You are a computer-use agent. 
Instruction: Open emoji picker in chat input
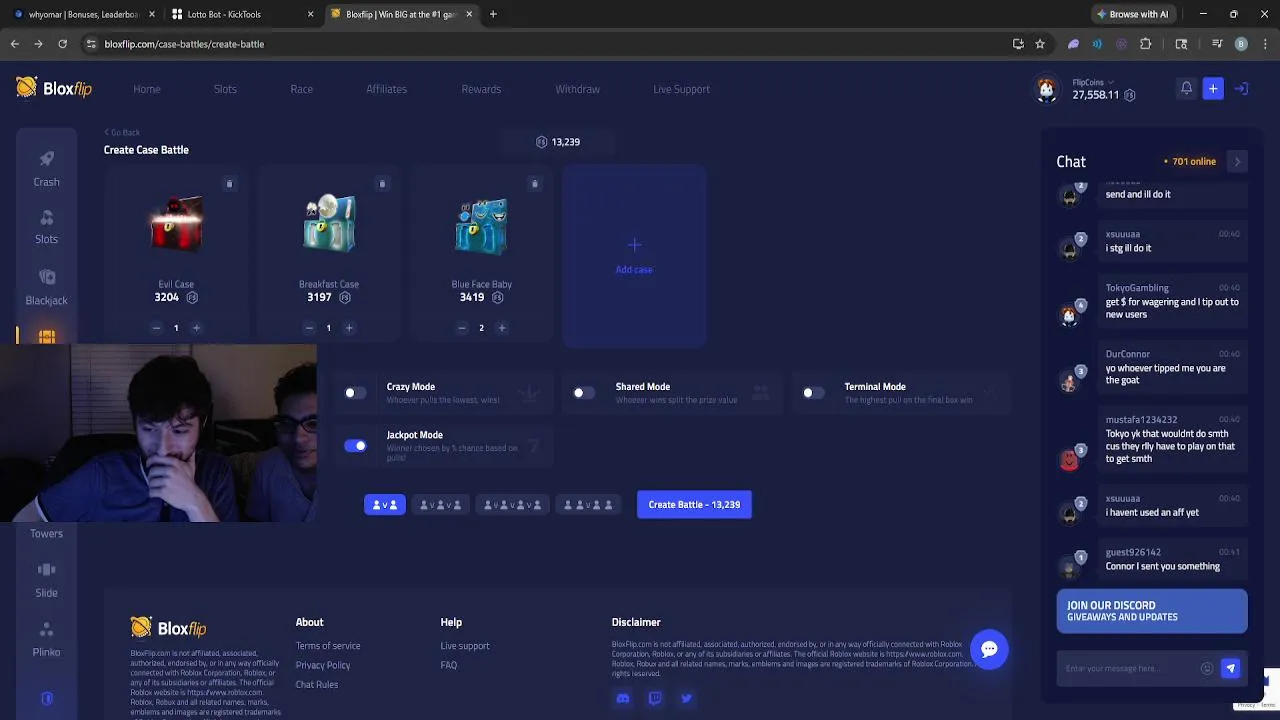tap(1207, 668)
